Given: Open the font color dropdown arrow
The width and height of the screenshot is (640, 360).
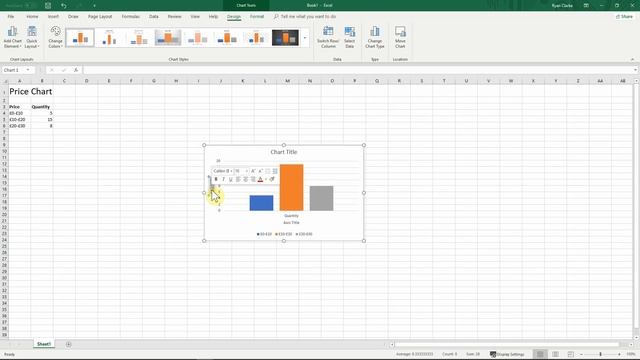Looking at the screenshot, I should click(266, 179).
